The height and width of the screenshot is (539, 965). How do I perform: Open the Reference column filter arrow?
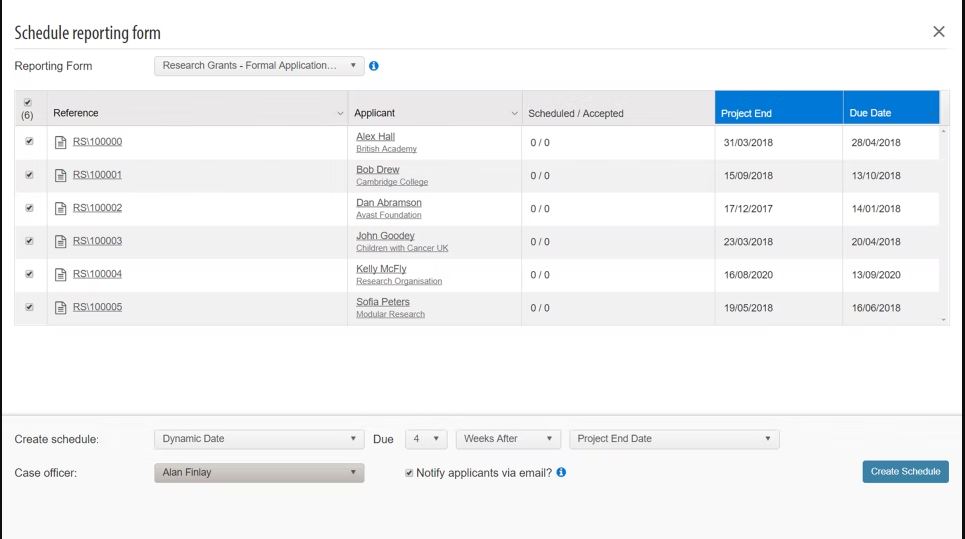(x=340, y=114)
